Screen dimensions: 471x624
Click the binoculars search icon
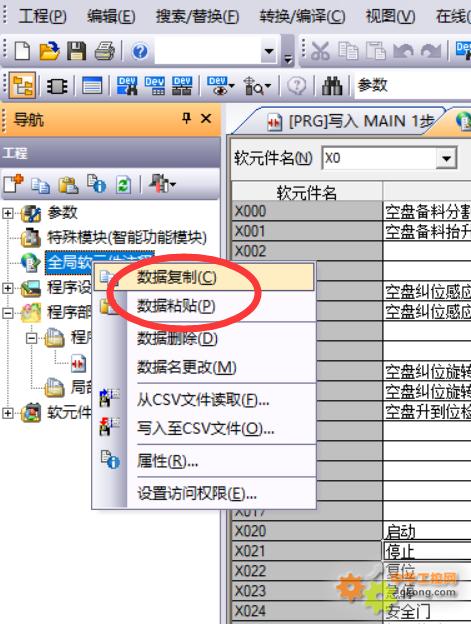point(332,85)
